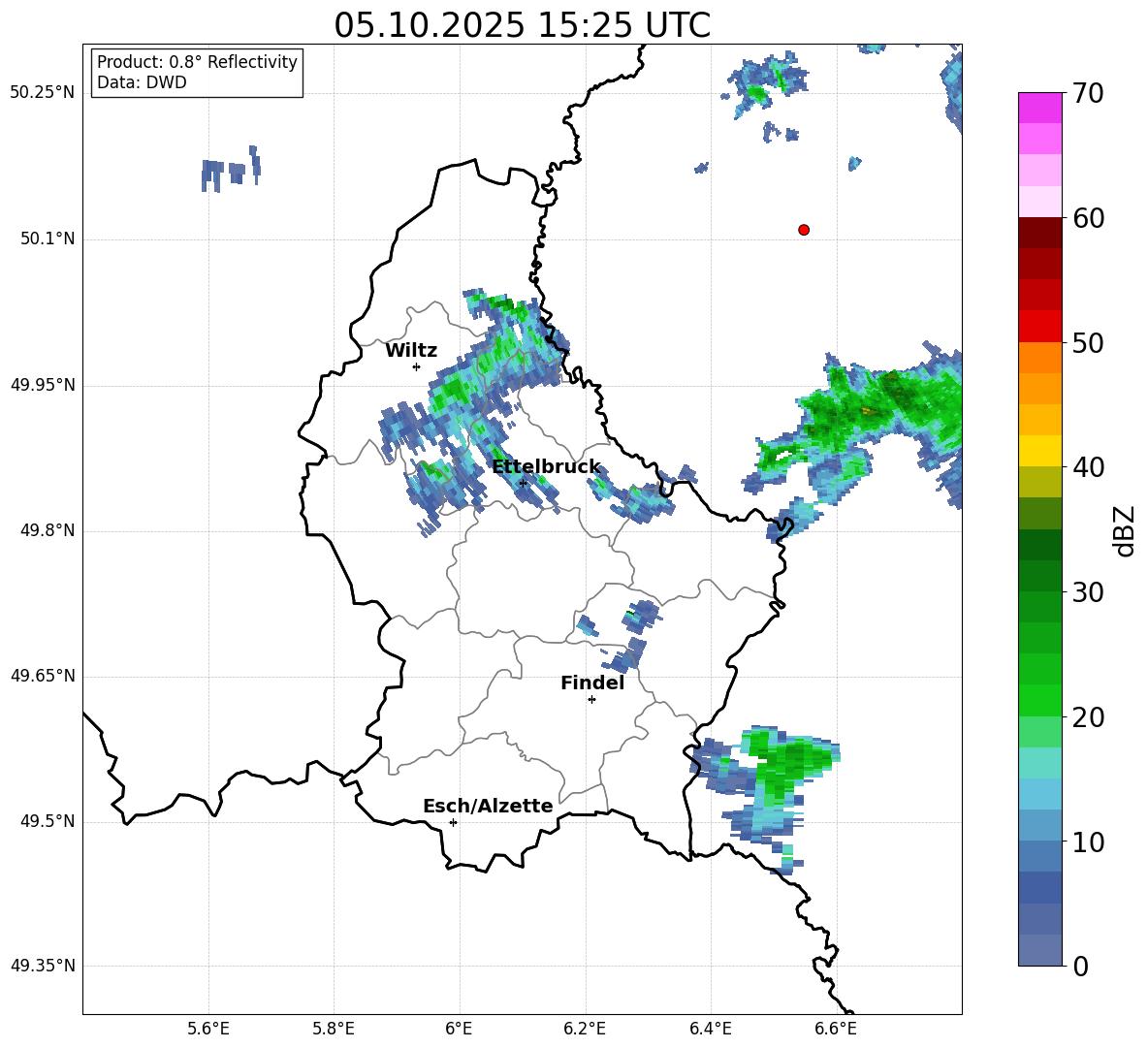
Task: Click the 6.4°E longitude label
Action: 710,1030
